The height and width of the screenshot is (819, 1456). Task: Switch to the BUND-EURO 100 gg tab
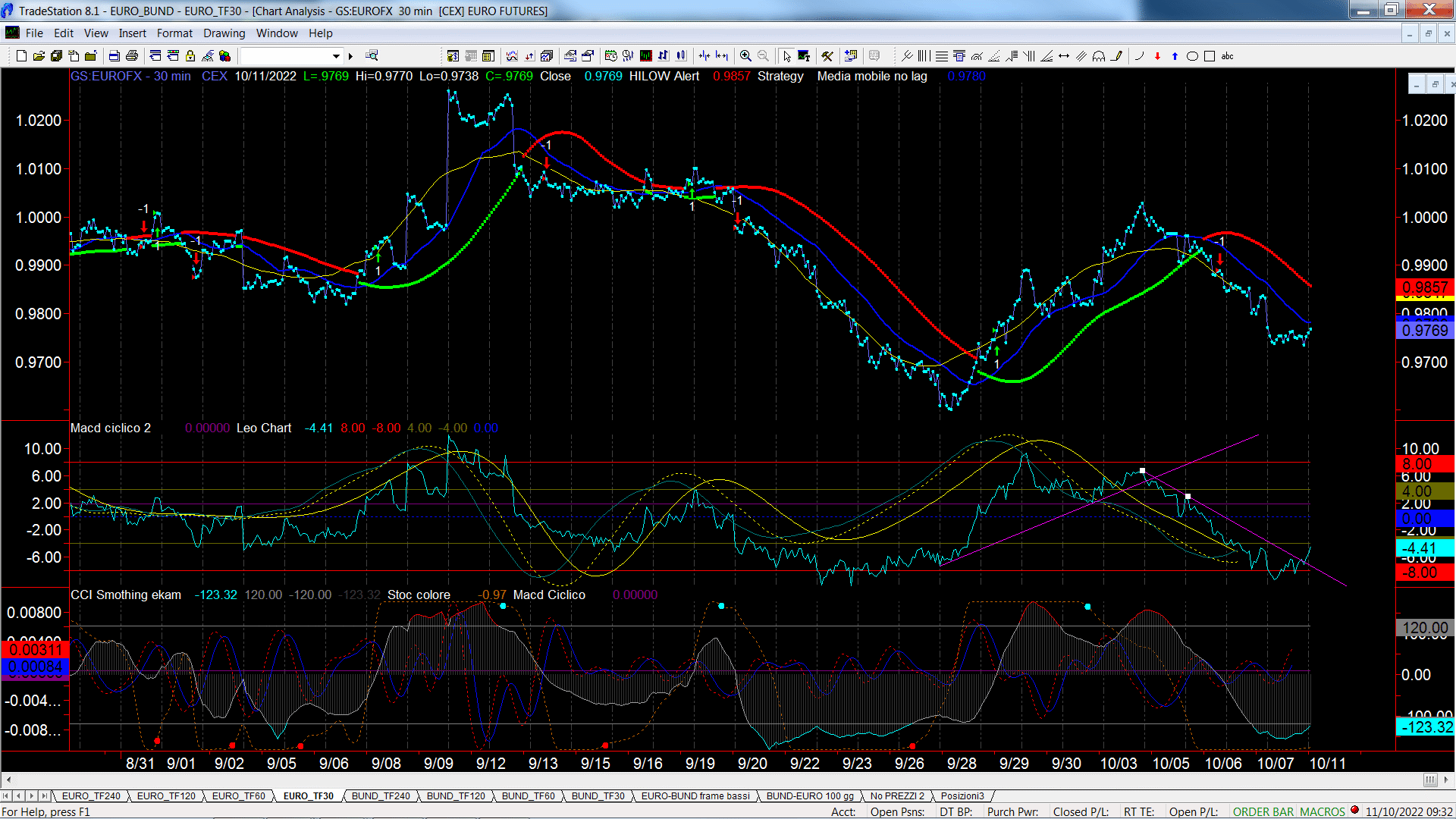[810, 795]
